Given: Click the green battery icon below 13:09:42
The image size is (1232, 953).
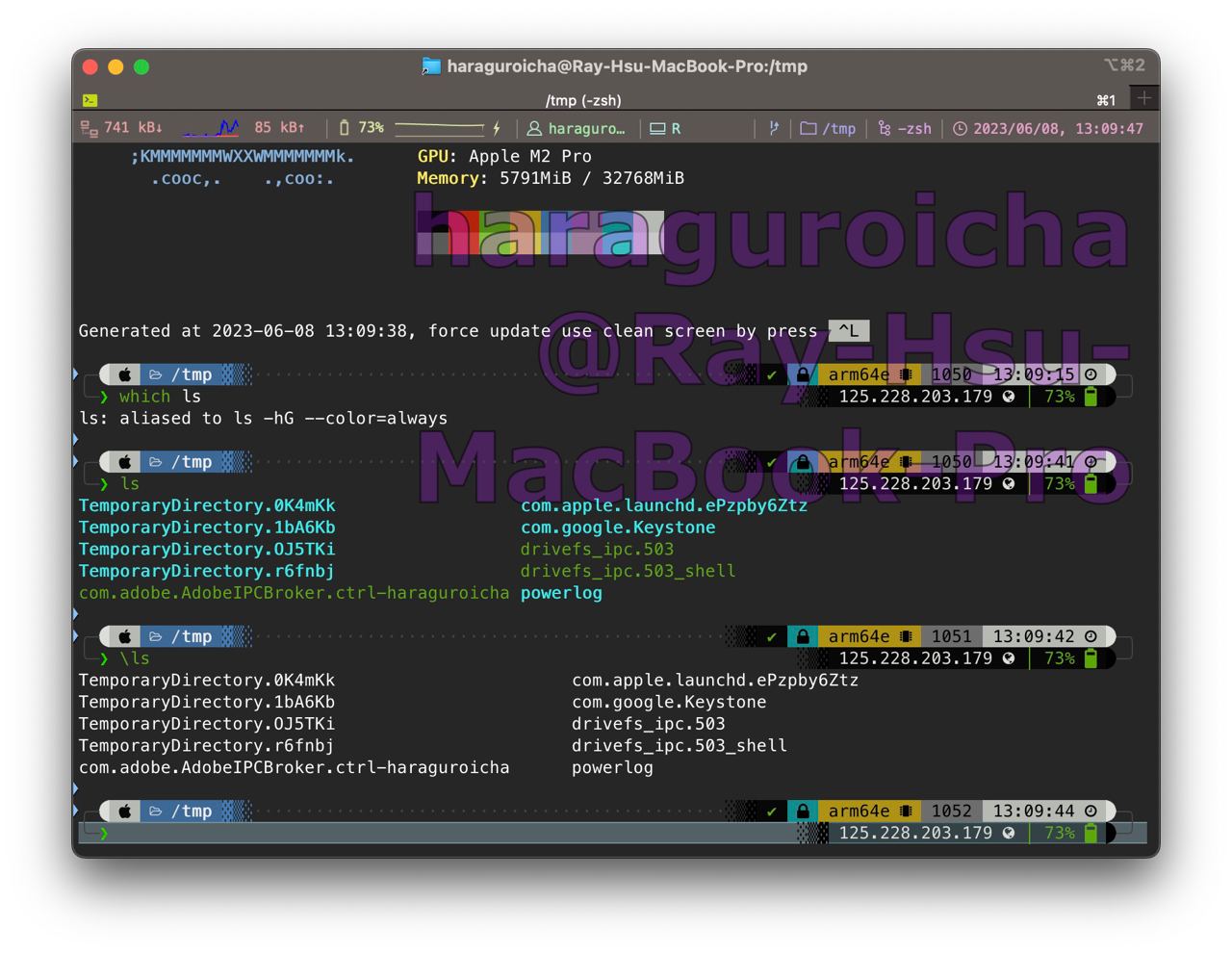Looking at the screenshot, I should [x=1091, y=658].
